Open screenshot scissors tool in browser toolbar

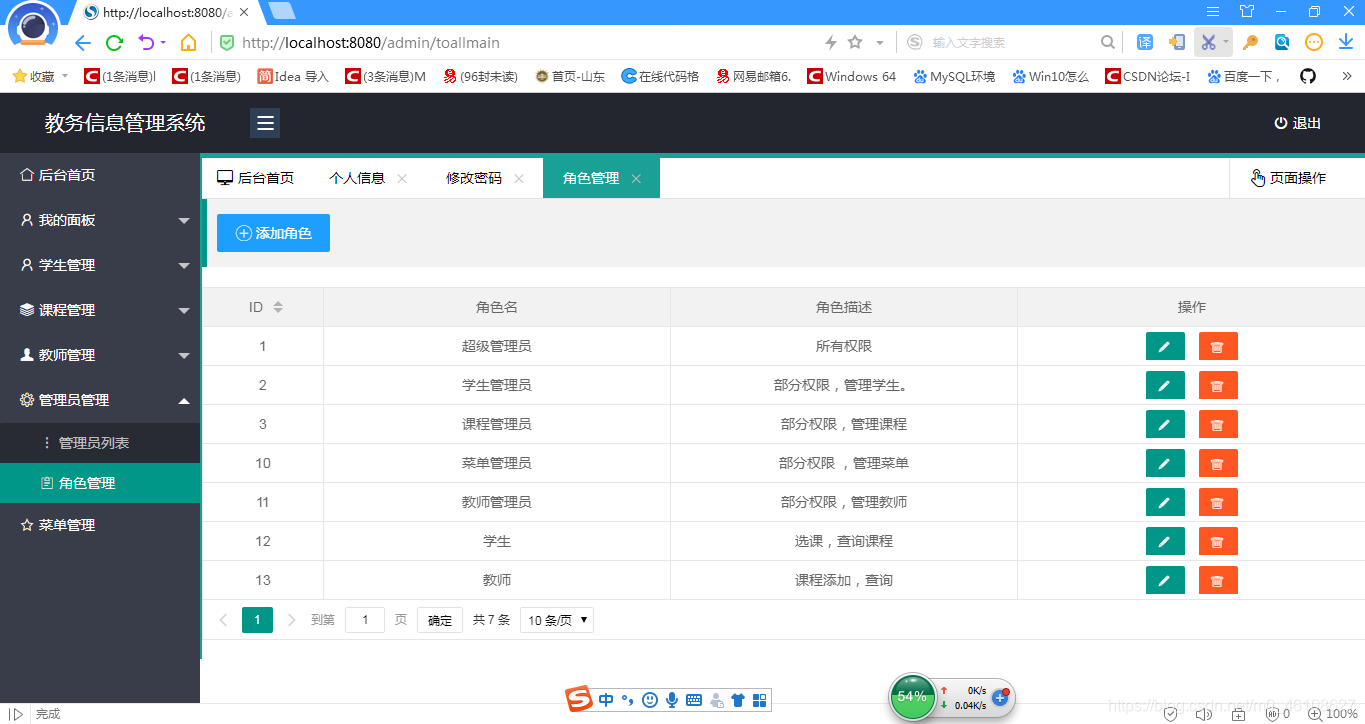pyautogui.click(x=1208, y=42)
